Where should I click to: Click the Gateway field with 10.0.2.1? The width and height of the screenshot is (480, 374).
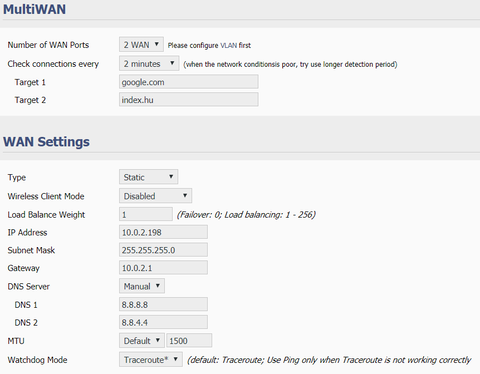click(163, 268)
